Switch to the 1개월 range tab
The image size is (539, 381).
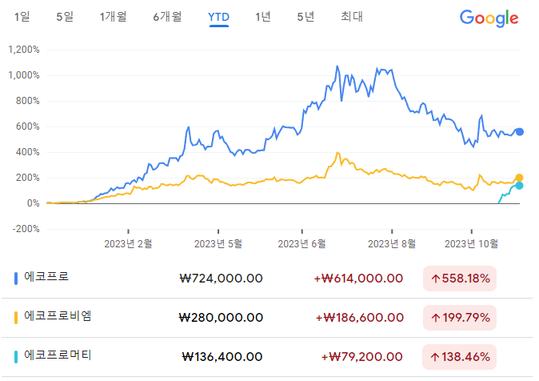click(113, 17)
